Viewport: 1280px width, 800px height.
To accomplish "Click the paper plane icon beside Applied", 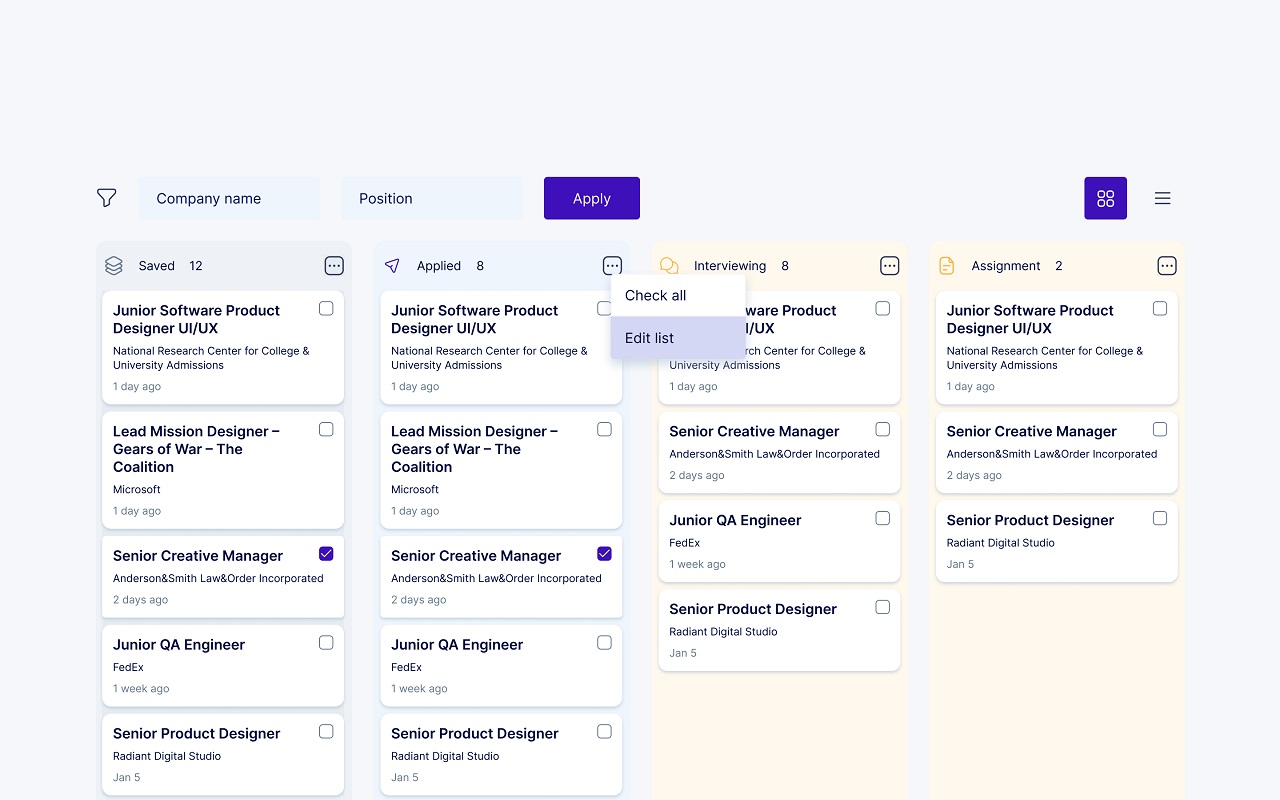I will (391, 265).
